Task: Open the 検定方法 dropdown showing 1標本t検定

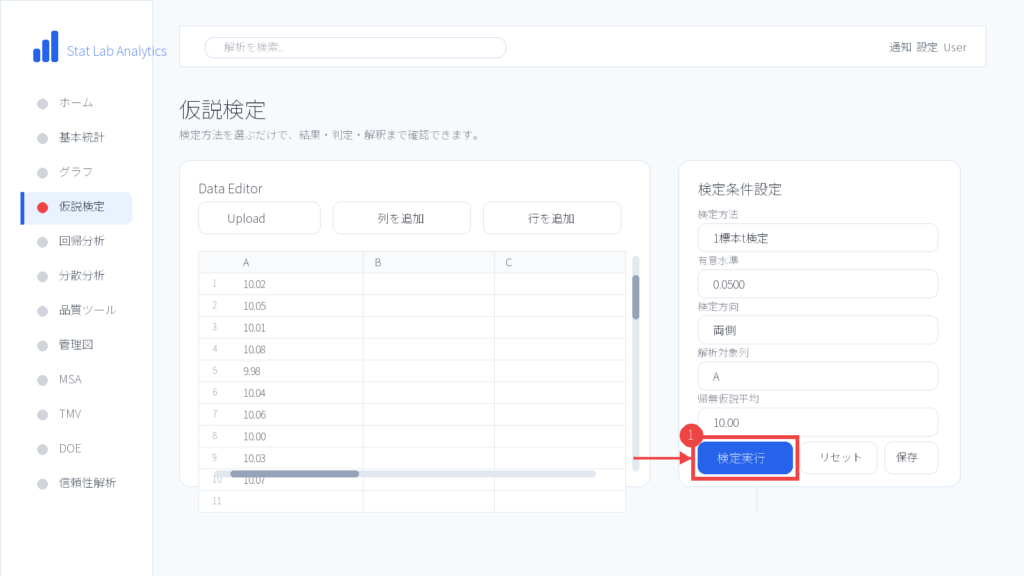Action: coord(818,238)
